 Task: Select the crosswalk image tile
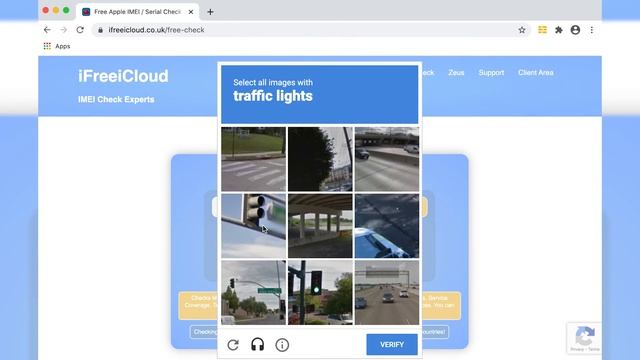pyautogui.click(x=253, y=159)
